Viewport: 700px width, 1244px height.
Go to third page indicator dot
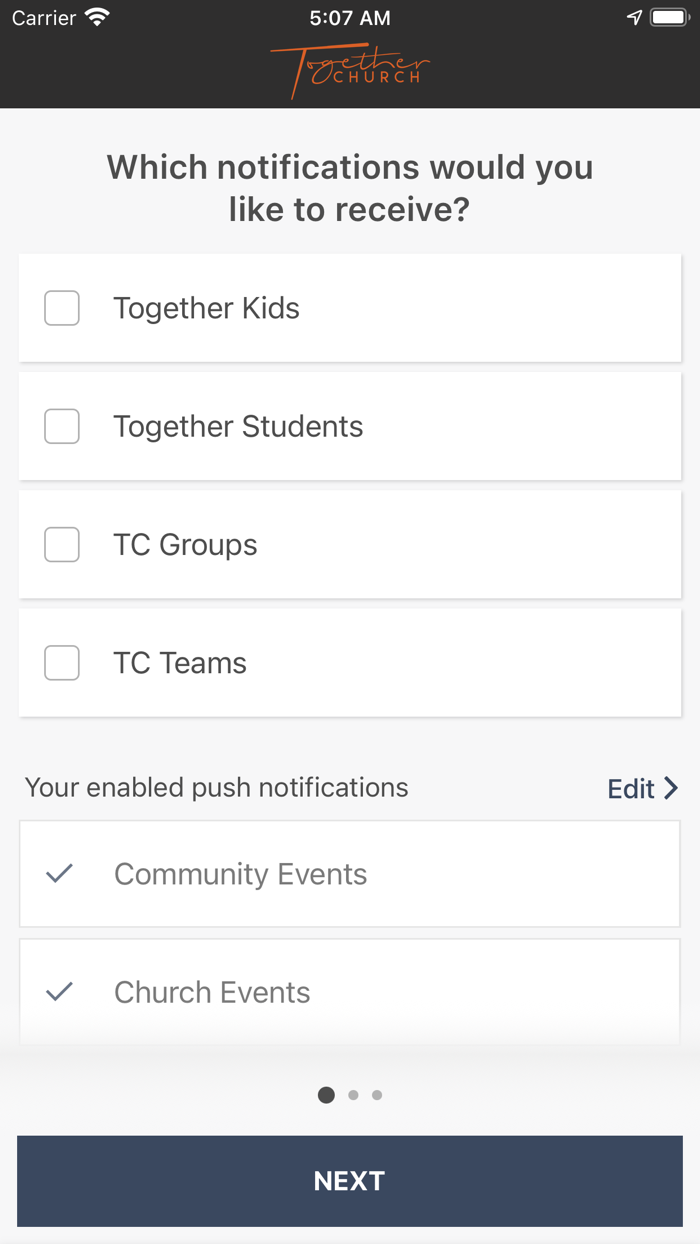point(377,1095)
